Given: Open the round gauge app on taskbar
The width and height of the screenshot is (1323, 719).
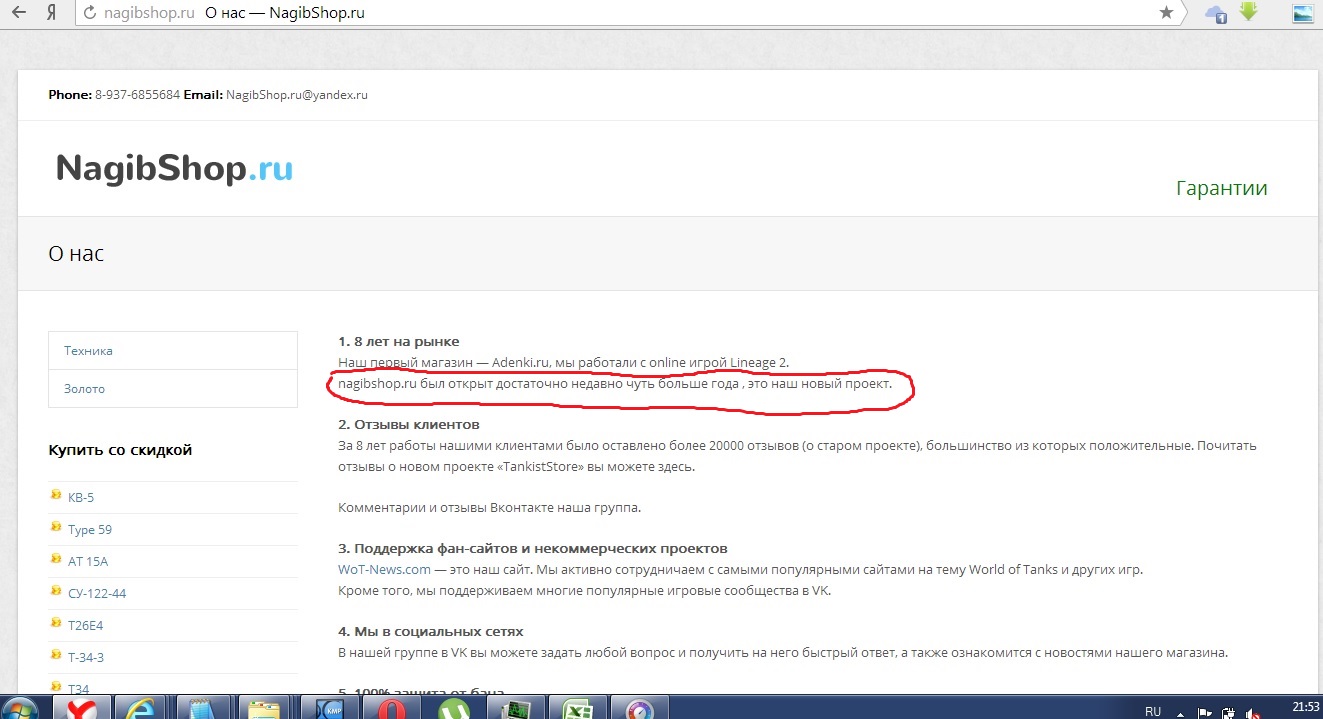Looking at the screenshot, I should pos(638,707).
